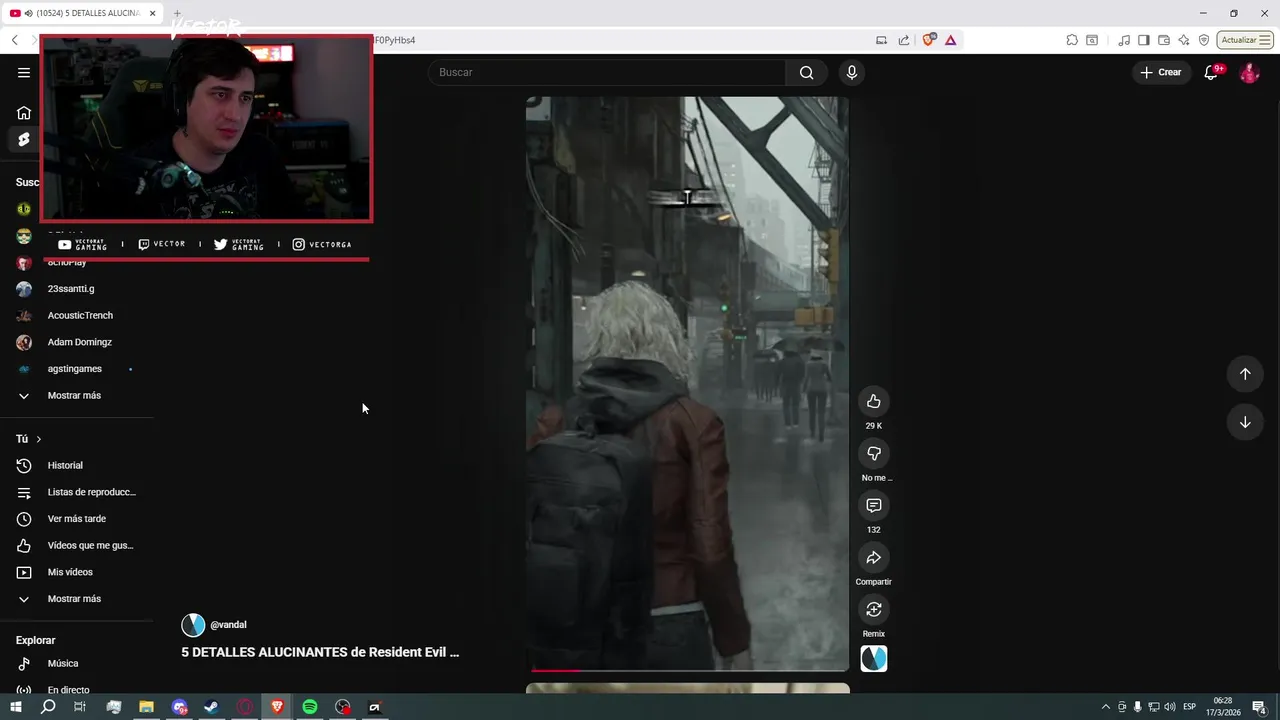
Task: Open the volume speaker tray icon
Action: click(1170, 707)
